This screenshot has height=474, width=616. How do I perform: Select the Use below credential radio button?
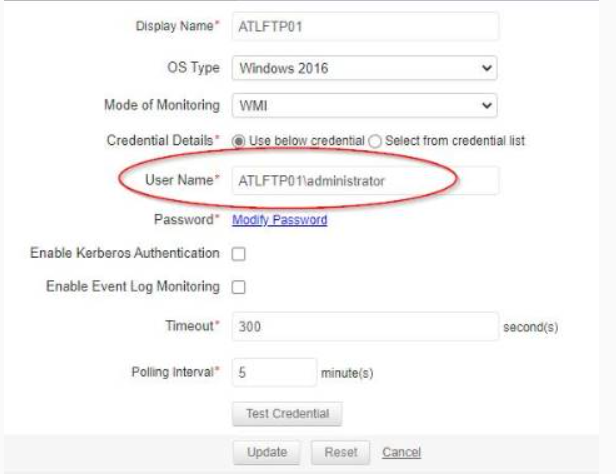(239, 140)
